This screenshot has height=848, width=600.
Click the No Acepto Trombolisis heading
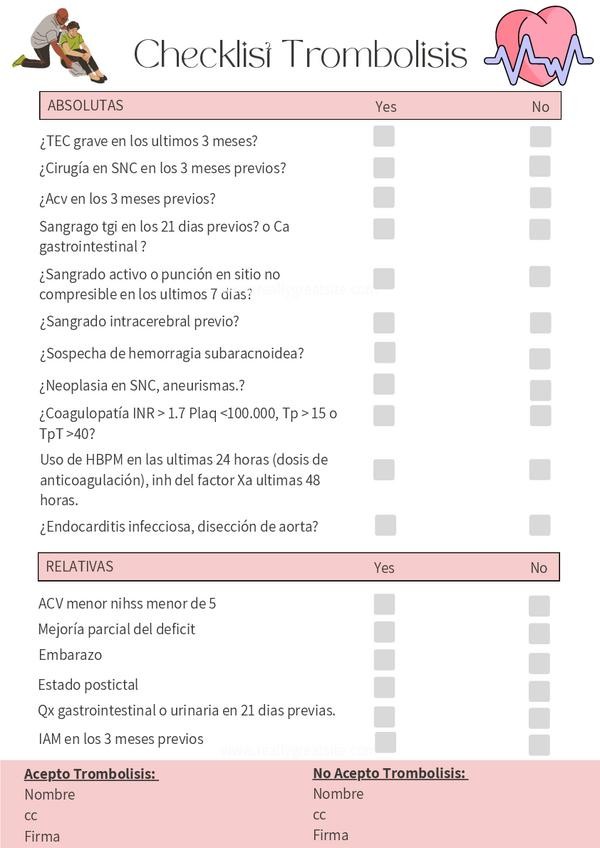(x=390, y=773)
